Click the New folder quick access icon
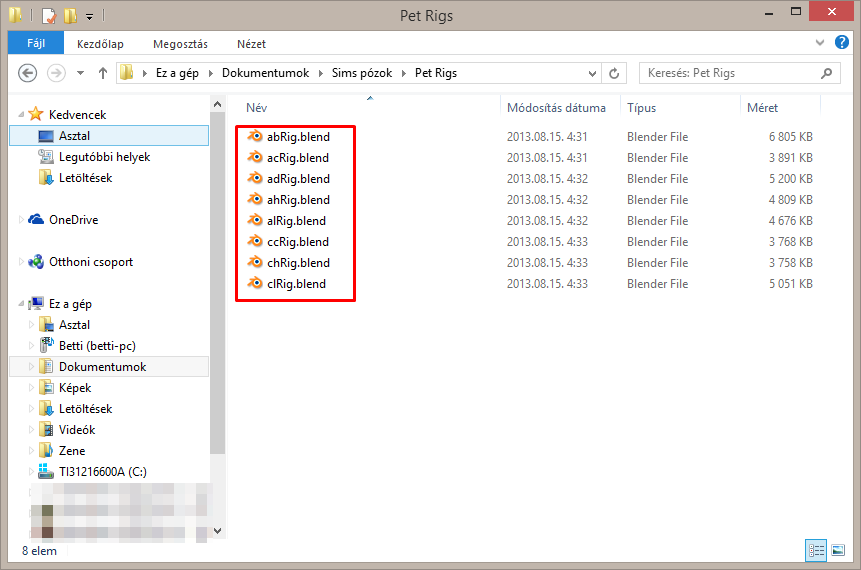 pos(70,15)
